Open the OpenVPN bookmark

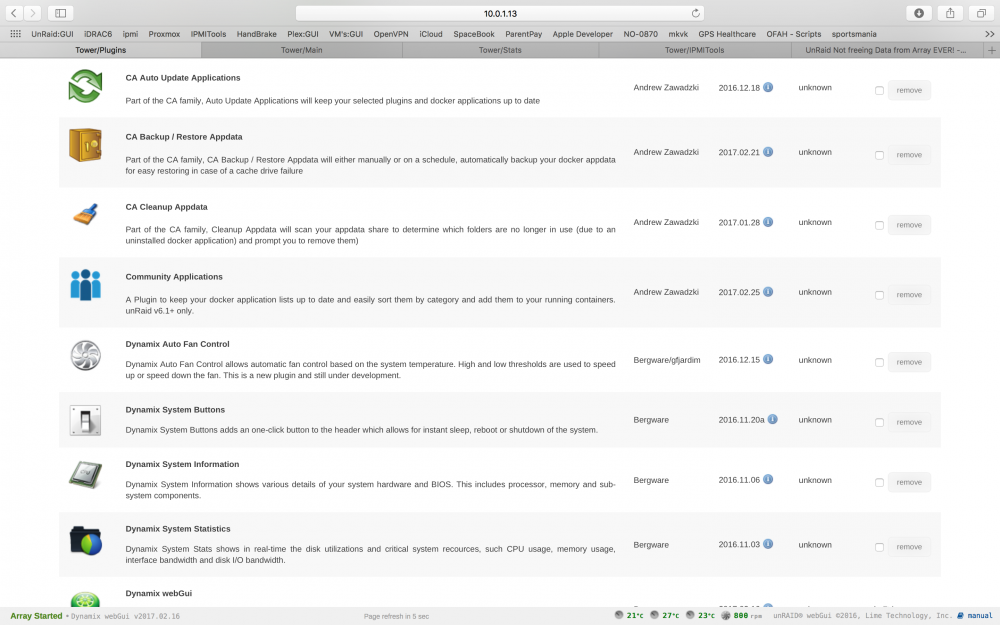[x=391, y=34]
